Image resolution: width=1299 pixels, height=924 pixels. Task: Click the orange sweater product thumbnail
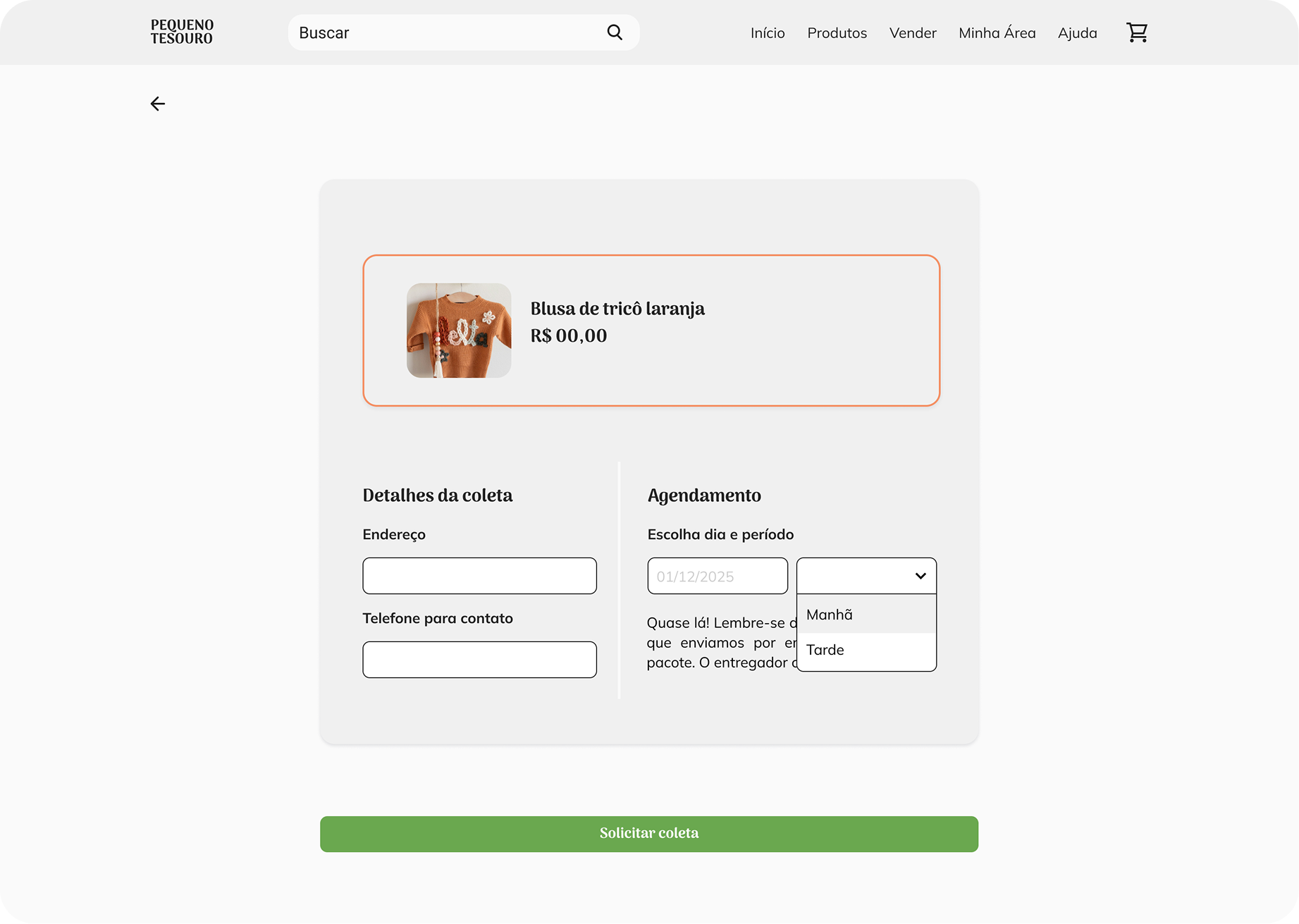(x=459, y=331)
